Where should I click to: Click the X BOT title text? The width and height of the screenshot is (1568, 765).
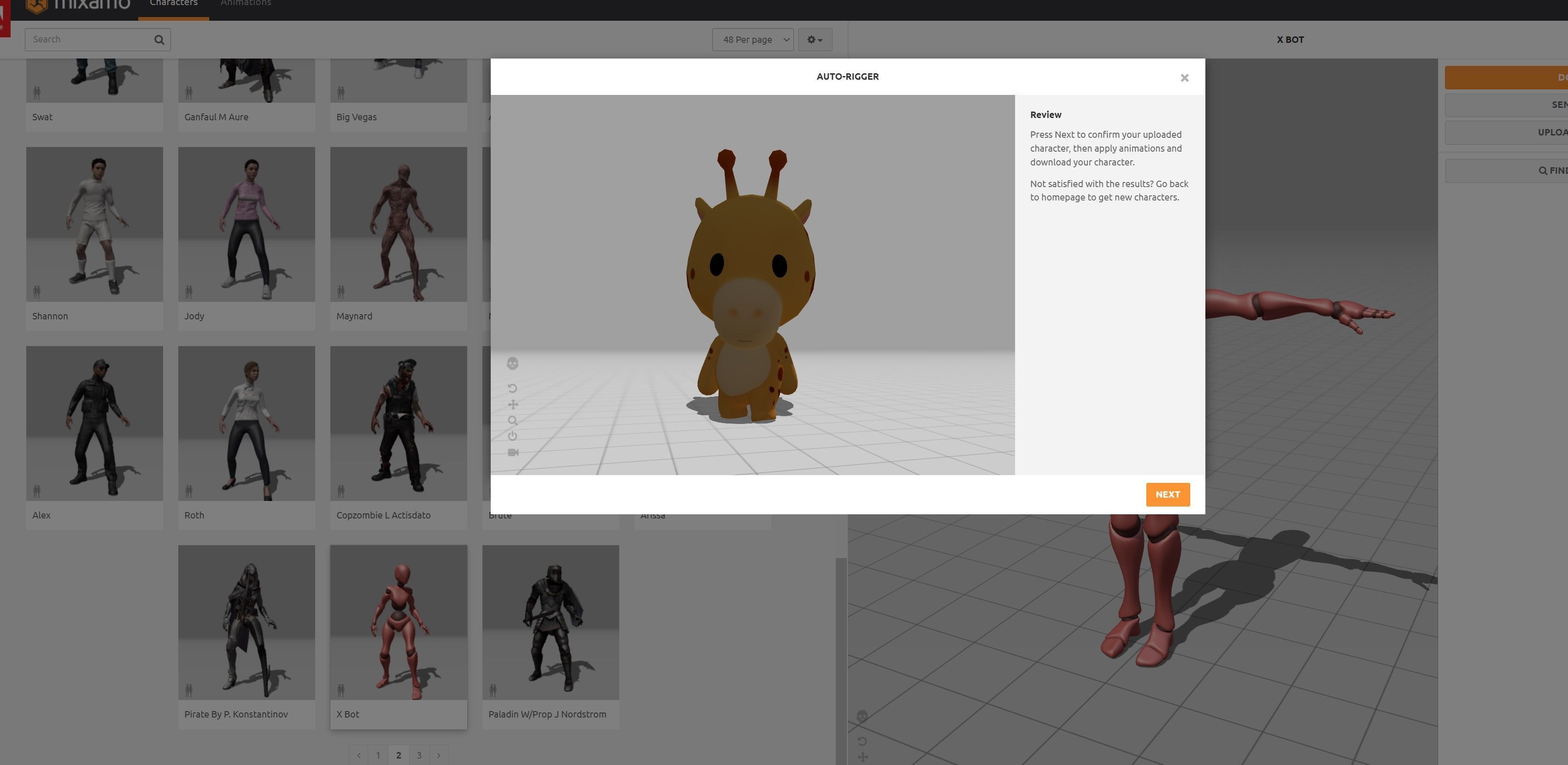pyautogui.click(x=1290, y=40)
